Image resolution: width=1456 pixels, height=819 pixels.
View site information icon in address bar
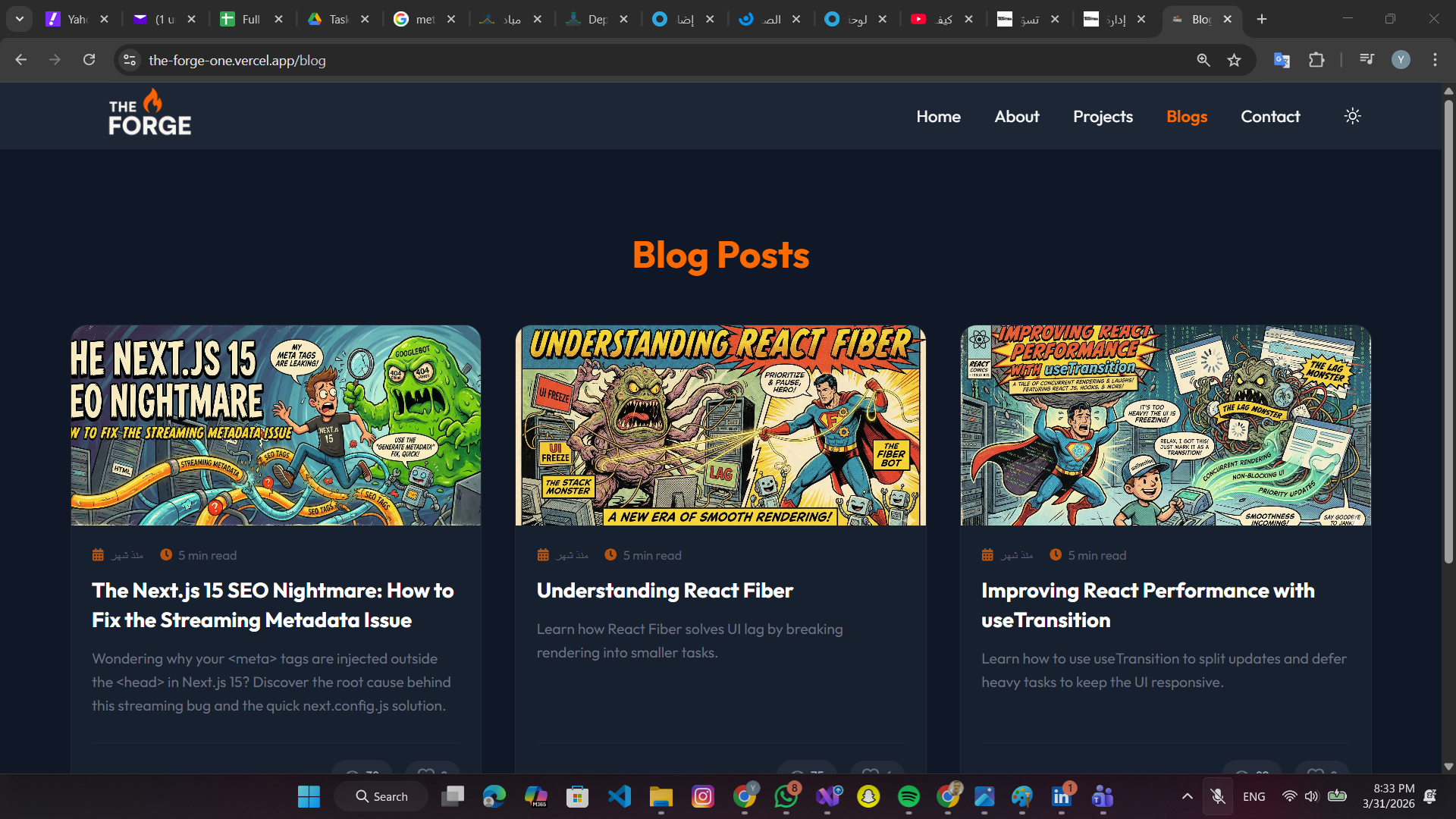pyautogui.click(x=130, y=61)
